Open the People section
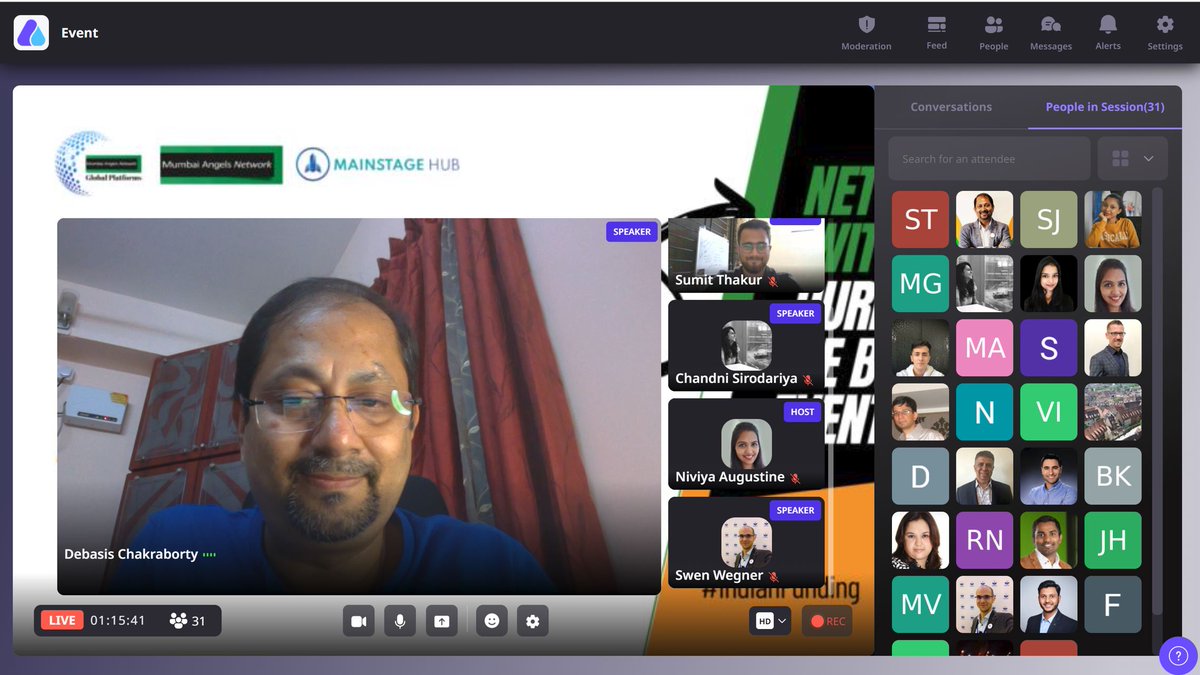The width and height of the screenshot is (1200, 675). pyautogui.click(x=993, y=32)
